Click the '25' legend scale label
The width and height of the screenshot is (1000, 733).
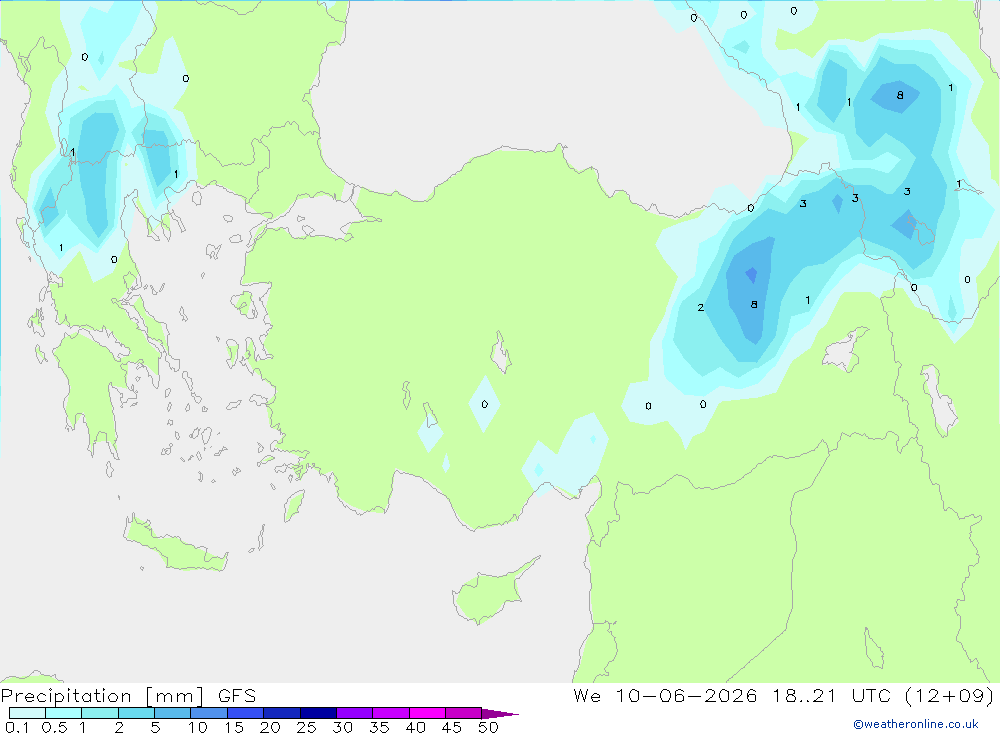307,727
